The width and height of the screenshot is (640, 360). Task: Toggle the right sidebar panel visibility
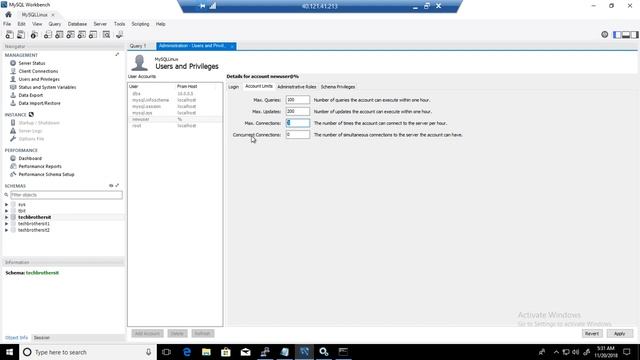point(634,35)
